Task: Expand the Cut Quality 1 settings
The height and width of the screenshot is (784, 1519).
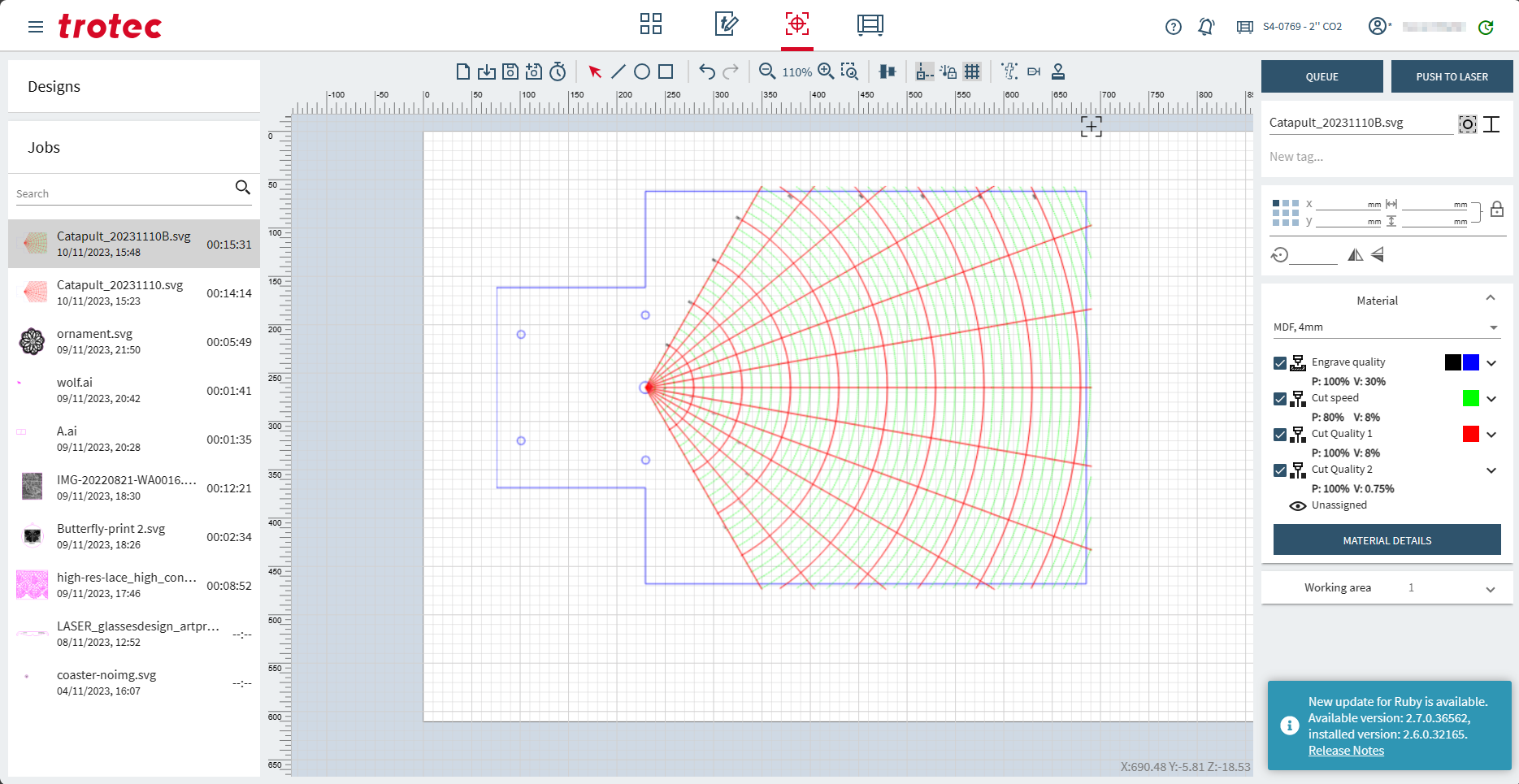Action: 1491,435
